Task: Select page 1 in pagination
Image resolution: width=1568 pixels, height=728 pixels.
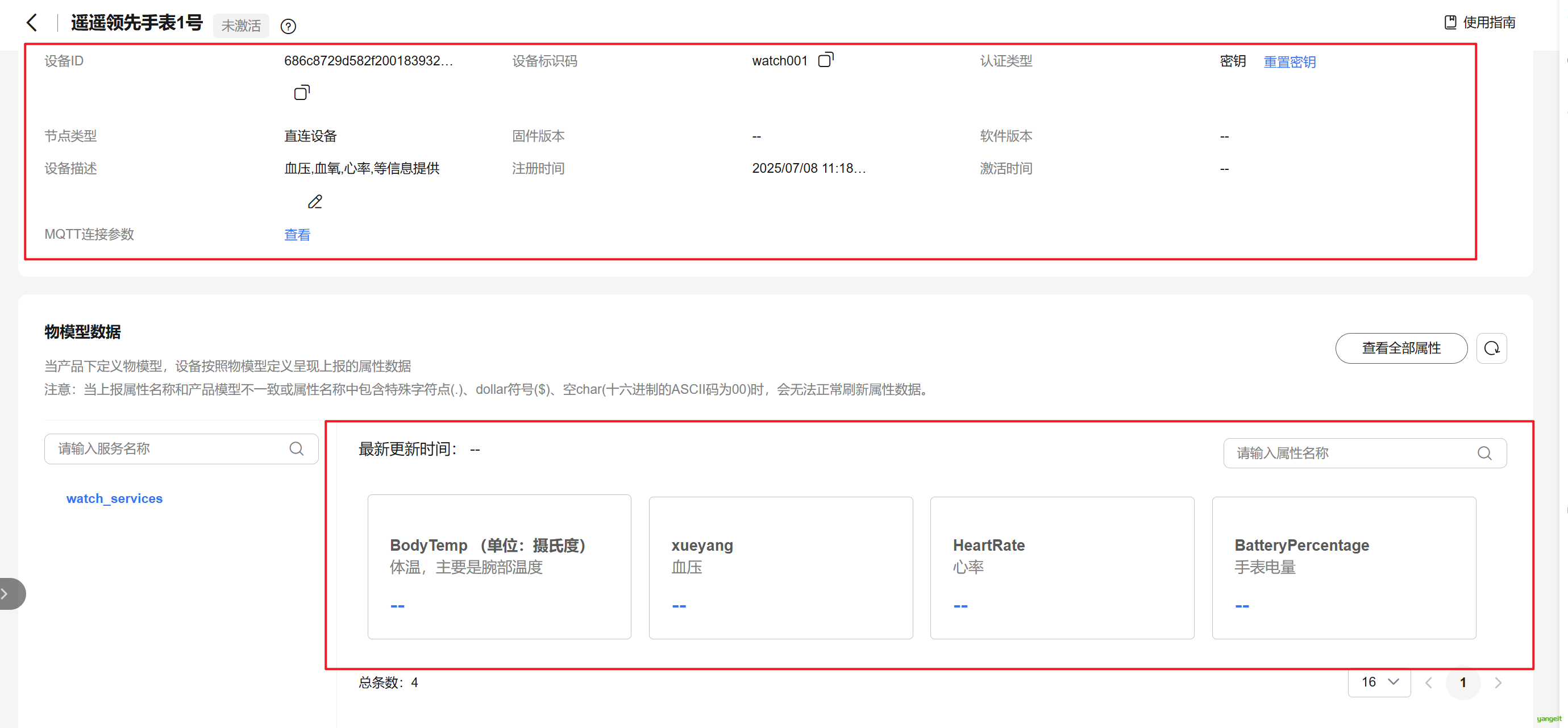Action: [1463, 683]
